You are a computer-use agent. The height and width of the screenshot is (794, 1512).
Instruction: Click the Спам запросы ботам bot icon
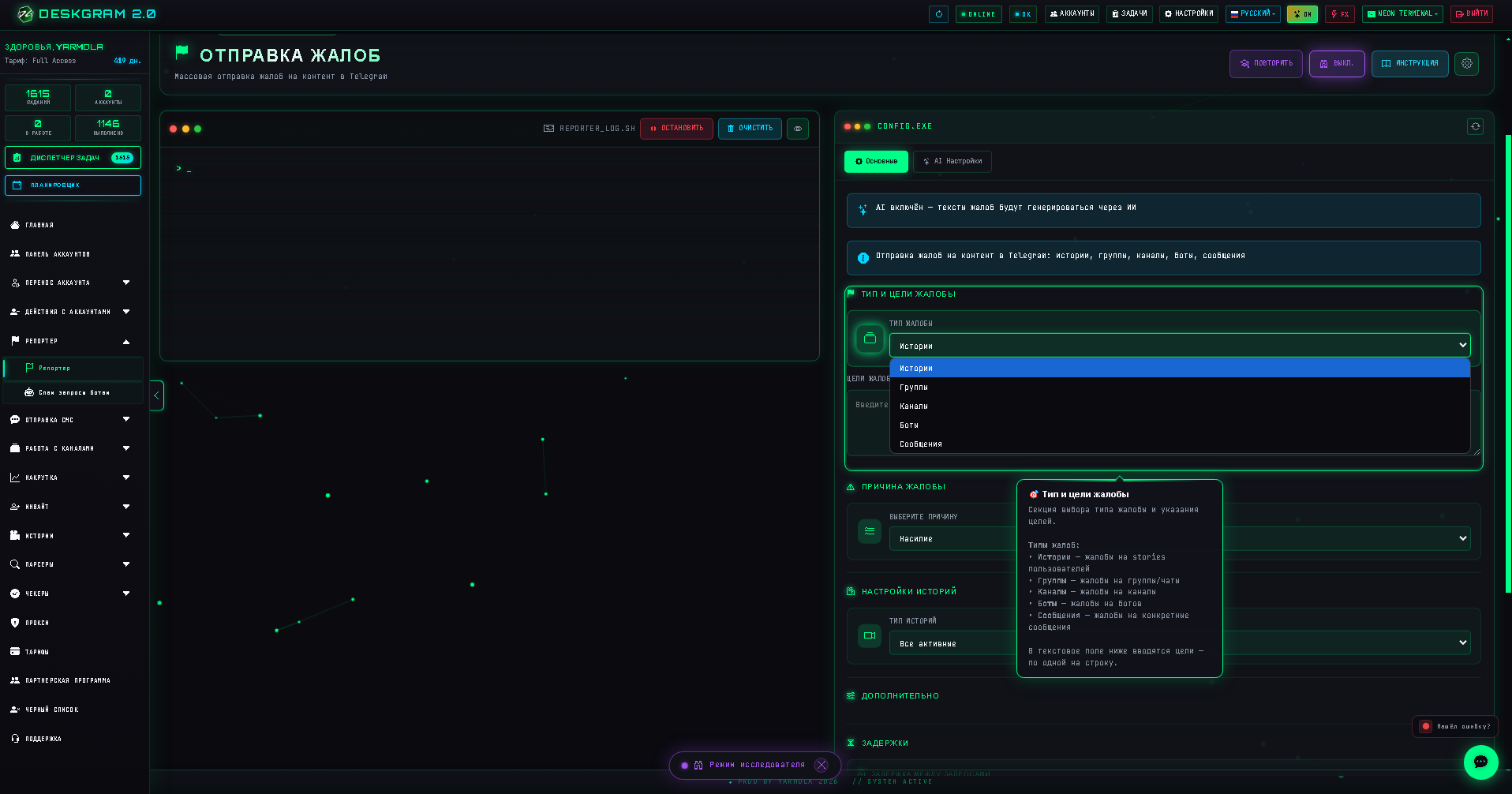pyautogui.click(x=29, y=392)
